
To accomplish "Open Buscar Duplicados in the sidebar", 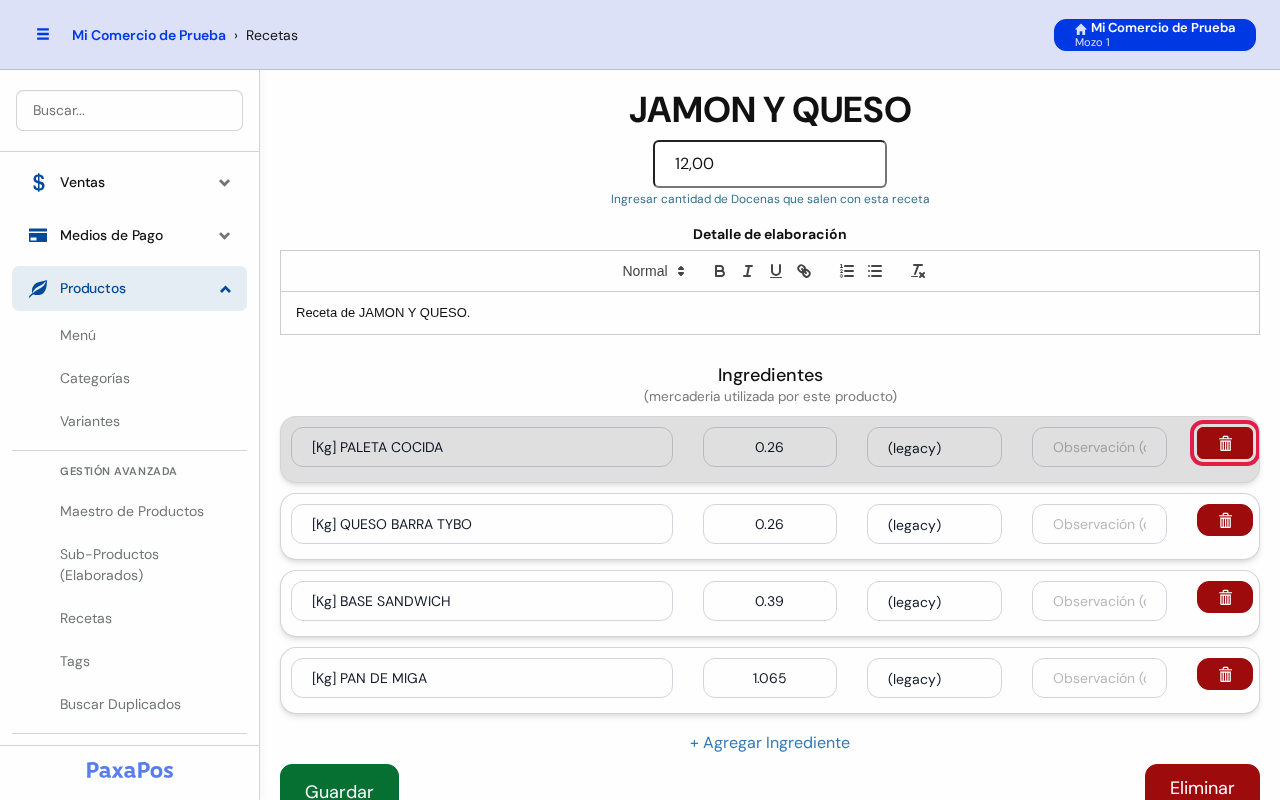I will [120, 704].
